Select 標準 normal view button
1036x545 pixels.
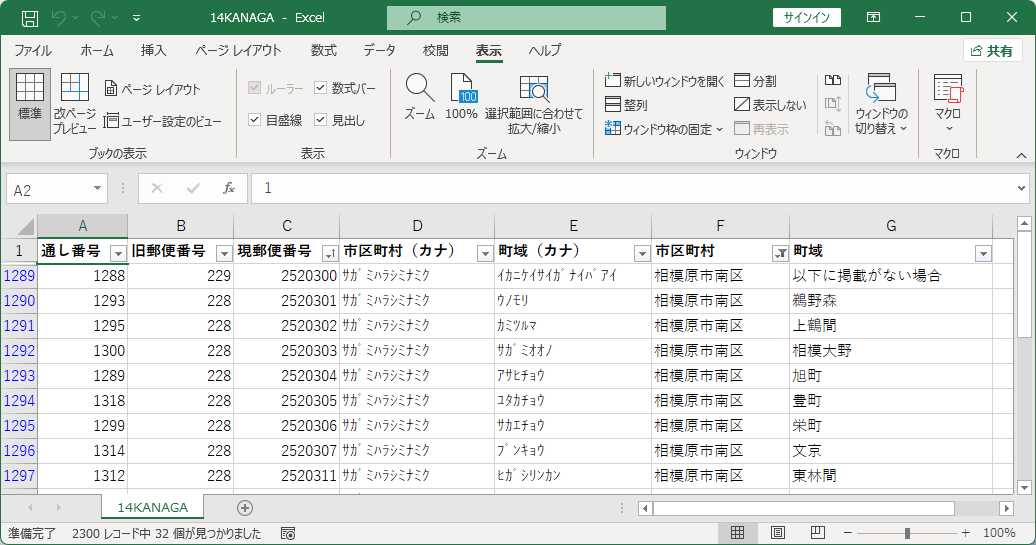30,104
